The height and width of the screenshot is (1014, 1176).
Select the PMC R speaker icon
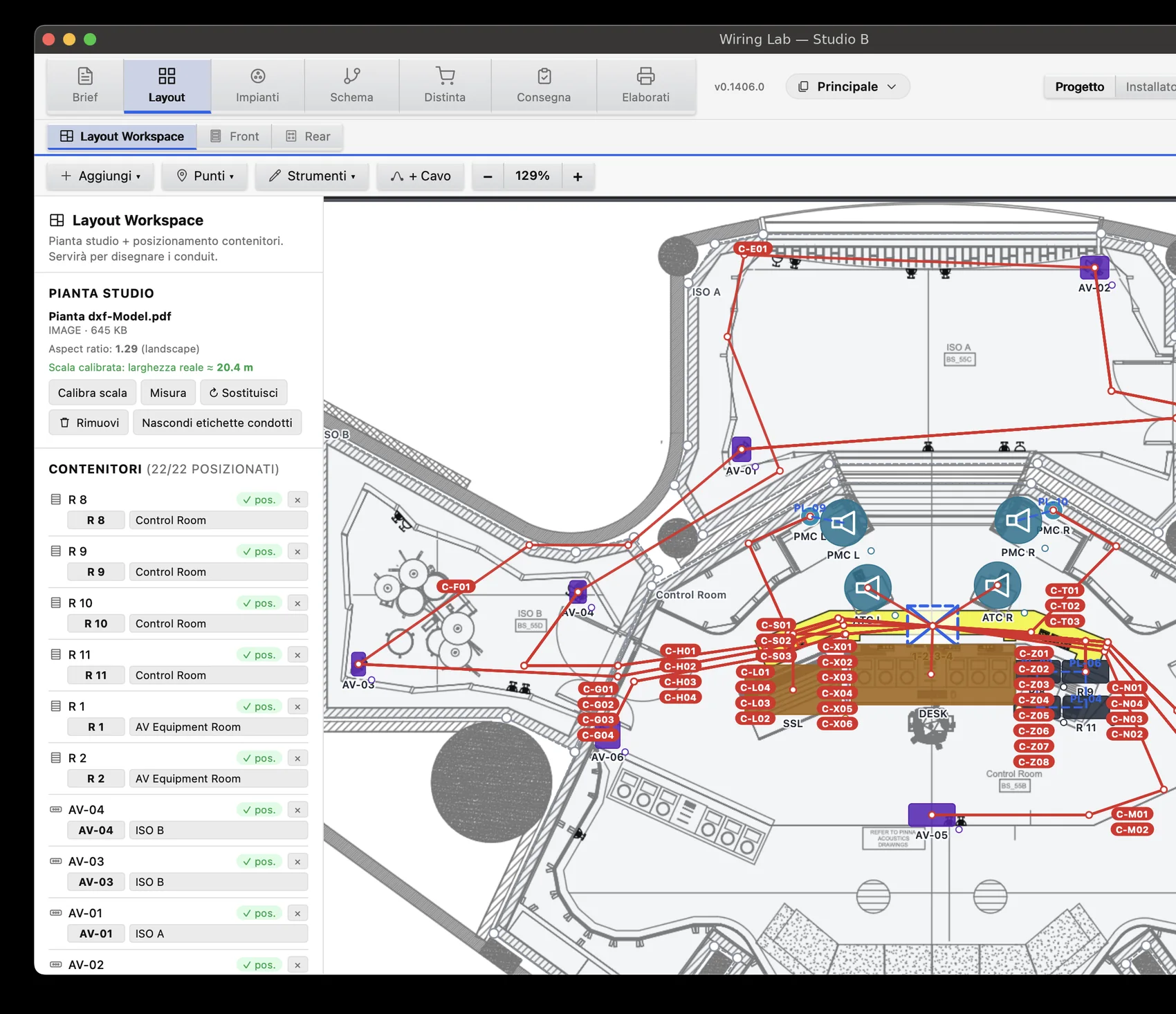[1018, 520]
